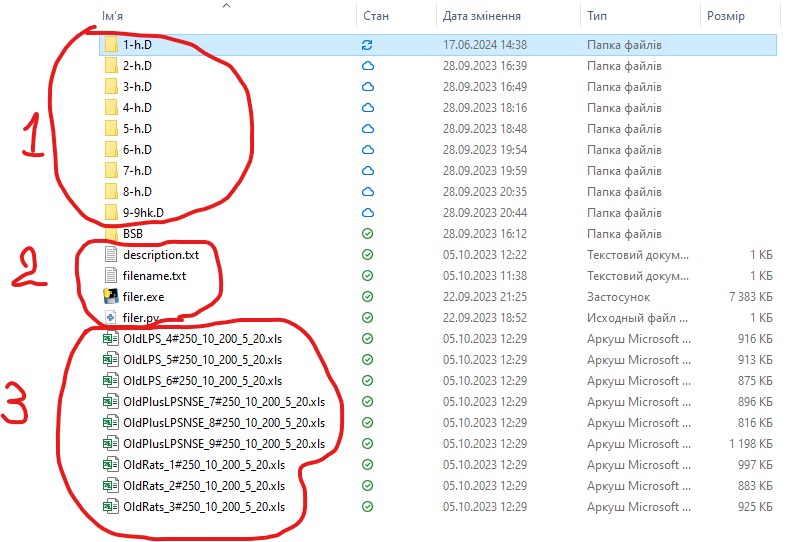809x542 pixels.
Task: Click the 2-h.D folder icon
Action: pos(111,66)
